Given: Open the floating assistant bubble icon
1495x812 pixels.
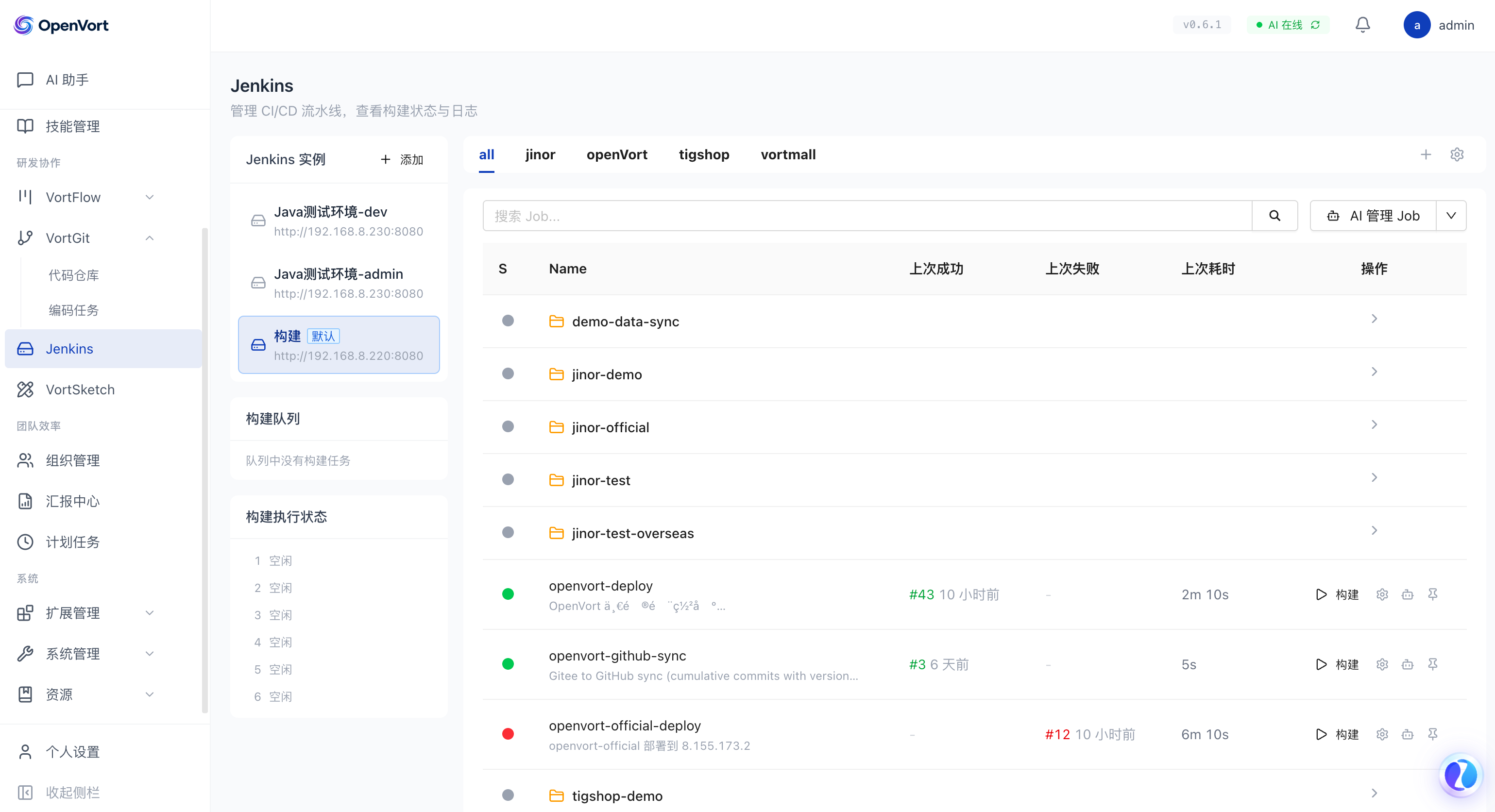Looking at the screenshot, I should 1460,775.
